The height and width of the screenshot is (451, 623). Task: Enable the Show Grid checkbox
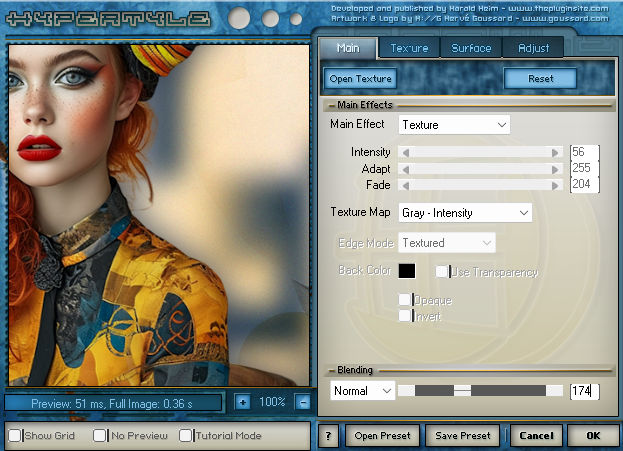click(x=15, y=436)
